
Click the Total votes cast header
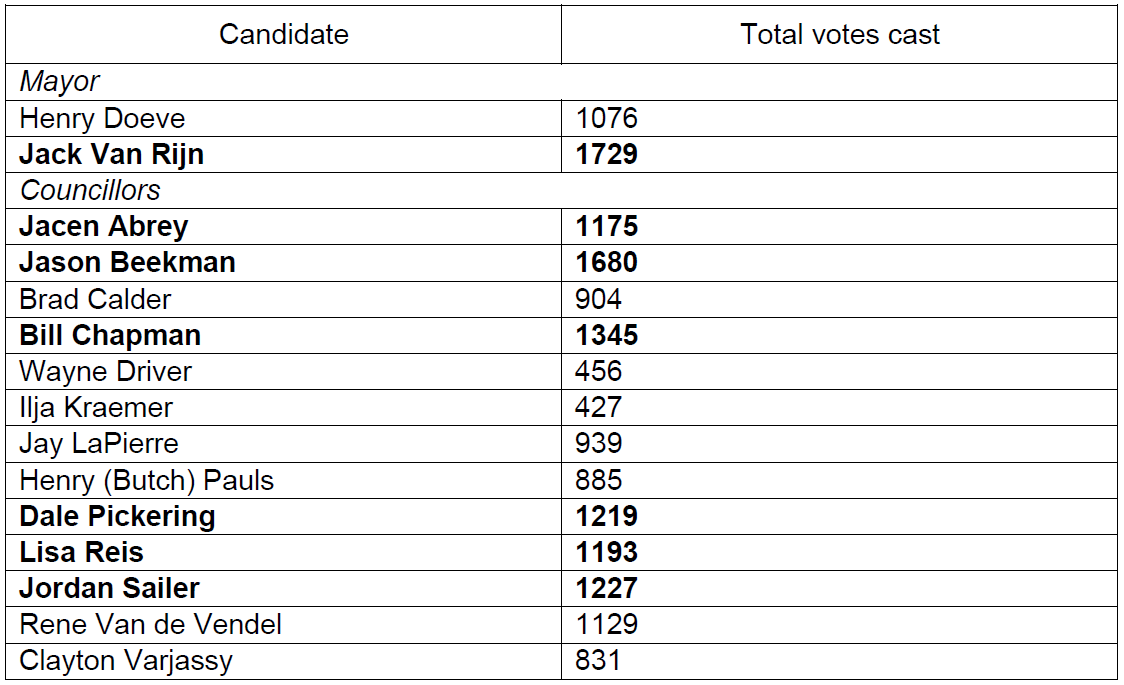840,35
